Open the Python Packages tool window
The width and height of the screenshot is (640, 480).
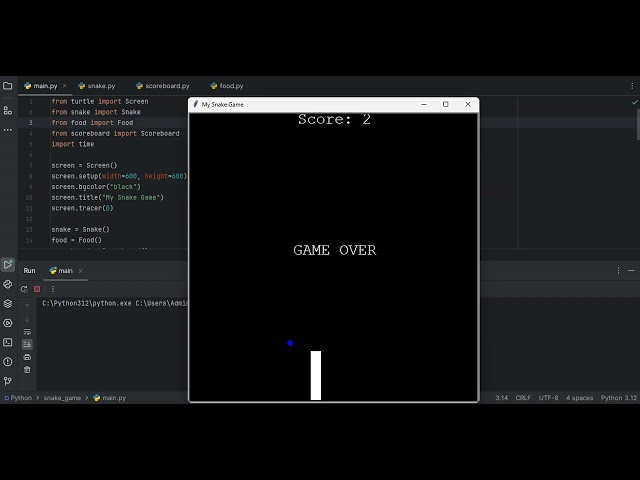click(x=8, y=284)
